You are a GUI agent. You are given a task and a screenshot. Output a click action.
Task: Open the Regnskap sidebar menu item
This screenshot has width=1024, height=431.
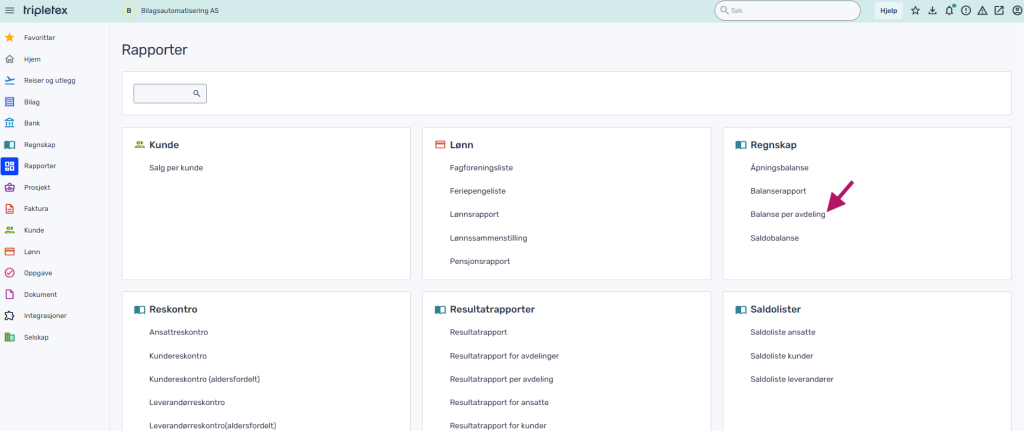(x=39, y=144)
